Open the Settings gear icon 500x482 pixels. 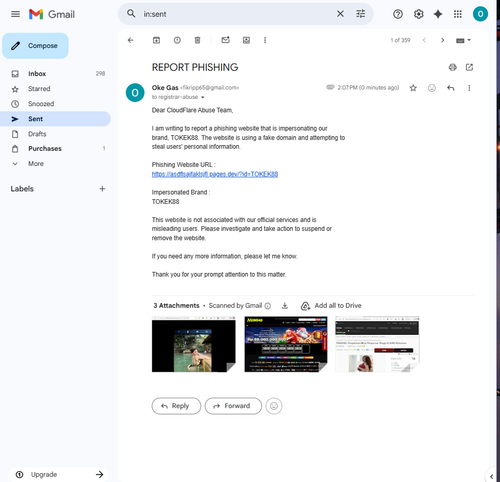point(419,14)
